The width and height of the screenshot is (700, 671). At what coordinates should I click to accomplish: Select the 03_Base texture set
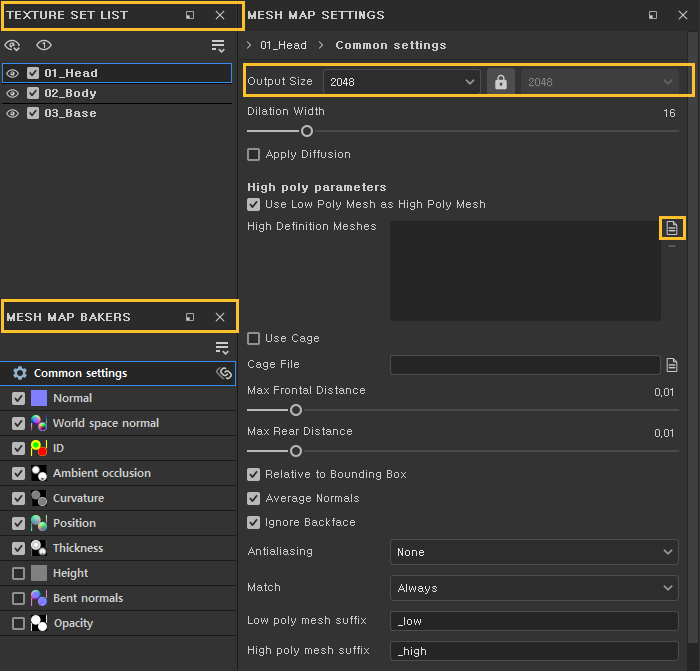[70, 113]
